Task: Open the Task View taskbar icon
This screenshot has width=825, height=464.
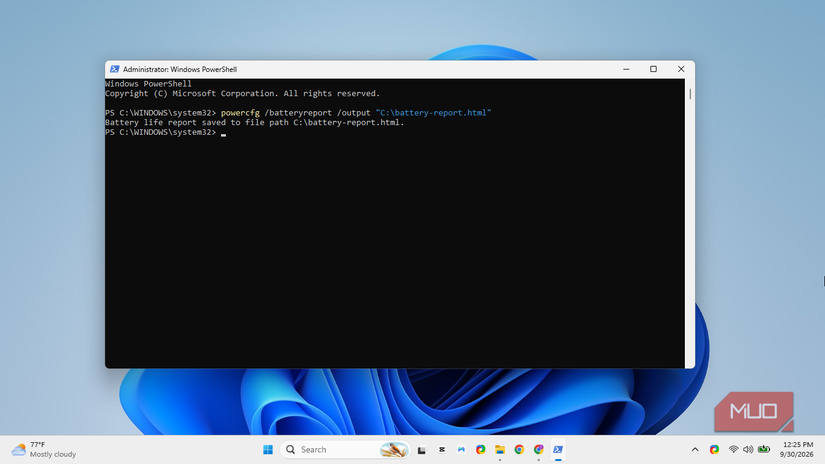Action: (x=421, y=450)
